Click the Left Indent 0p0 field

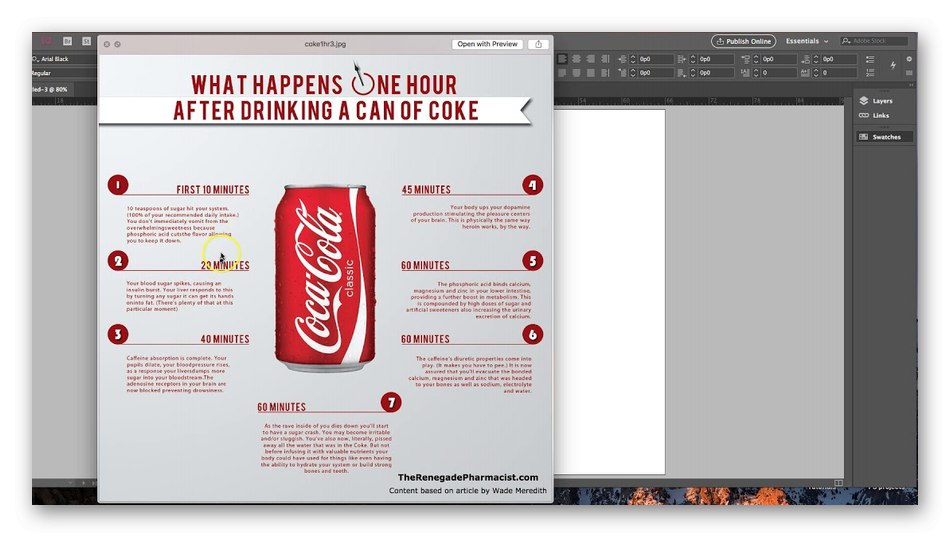656,59
